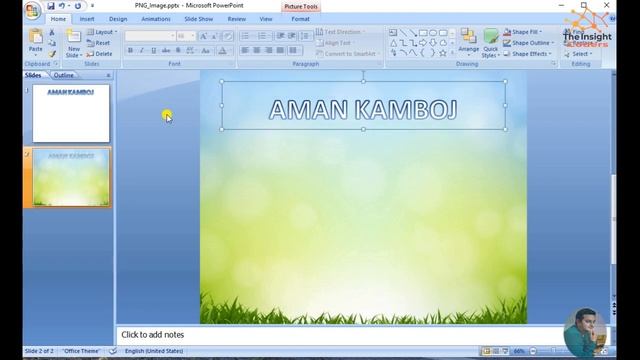Image resolution: width=640 pixels, height=360 pixels.
Task: Open the Clipboard pane dialog launcher
Action: (x=56, y=64)
